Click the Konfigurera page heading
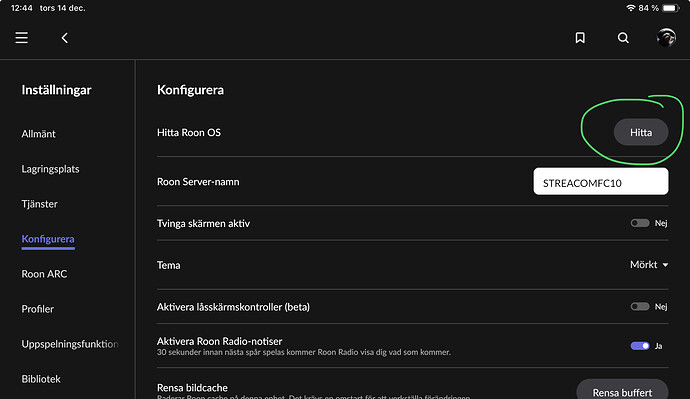 191,90
